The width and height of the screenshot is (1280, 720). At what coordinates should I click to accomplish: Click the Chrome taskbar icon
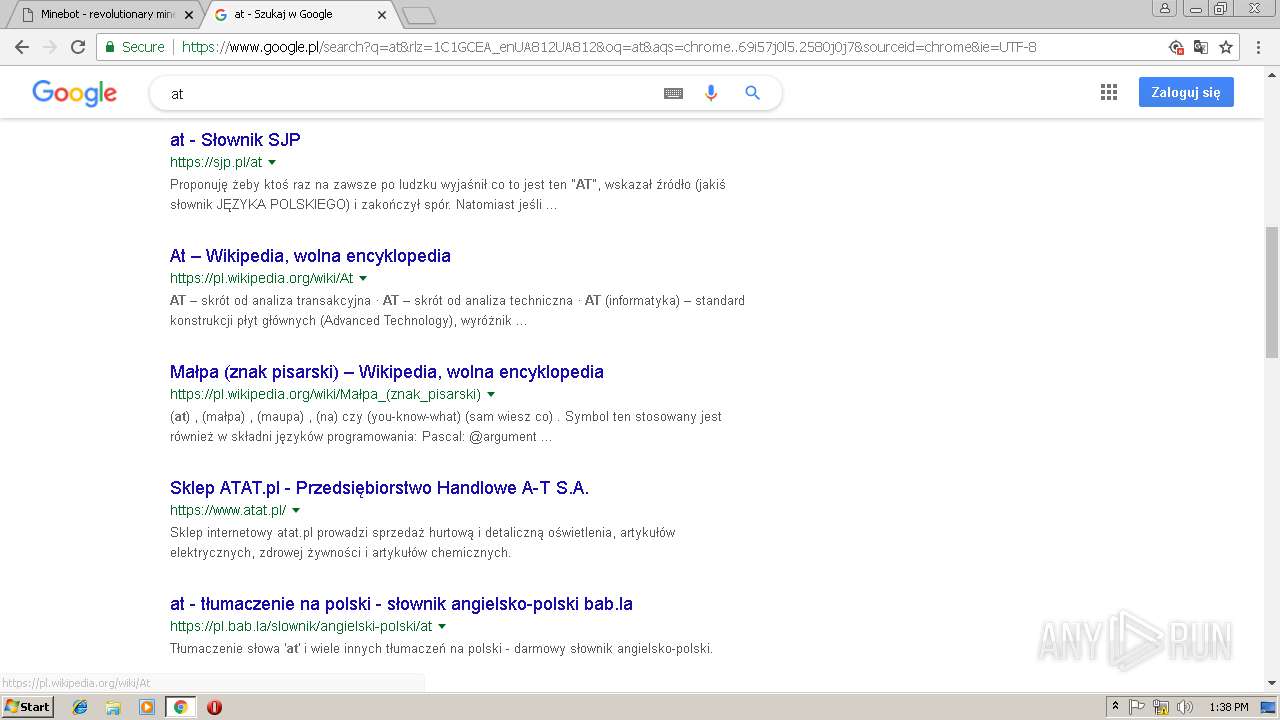pyautogui.click(x=180, y=707)
